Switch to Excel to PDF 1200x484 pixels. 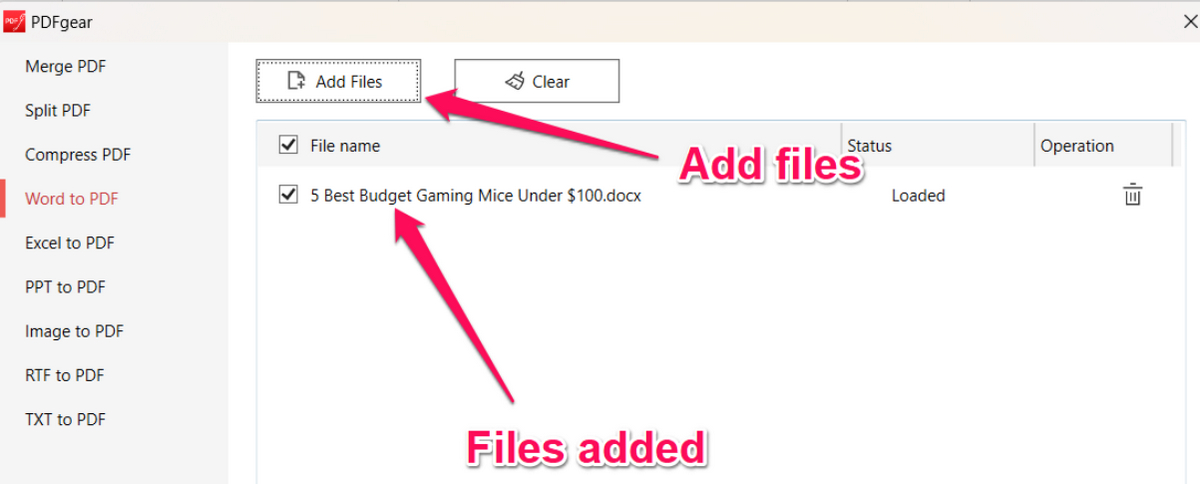[x=71, y=243]
